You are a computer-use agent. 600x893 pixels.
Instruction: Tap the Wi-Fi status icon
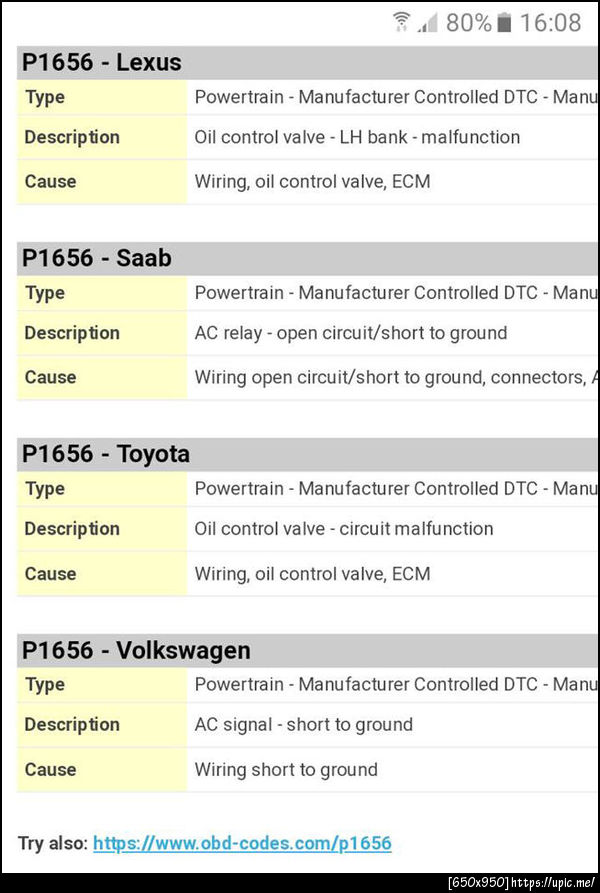(x=402, y=22)
